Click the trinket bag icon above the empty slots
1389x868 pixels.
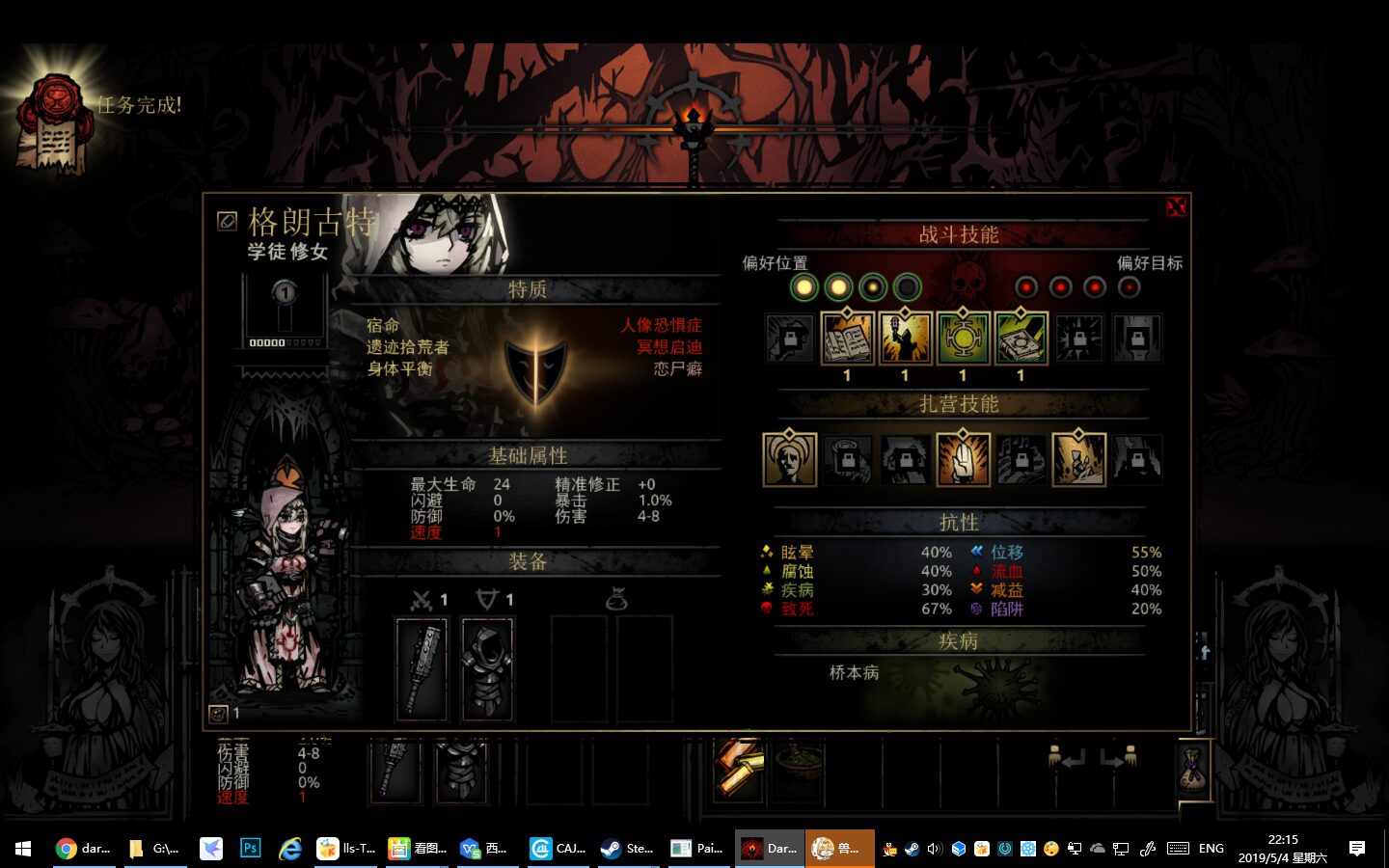tap(616, 600)
